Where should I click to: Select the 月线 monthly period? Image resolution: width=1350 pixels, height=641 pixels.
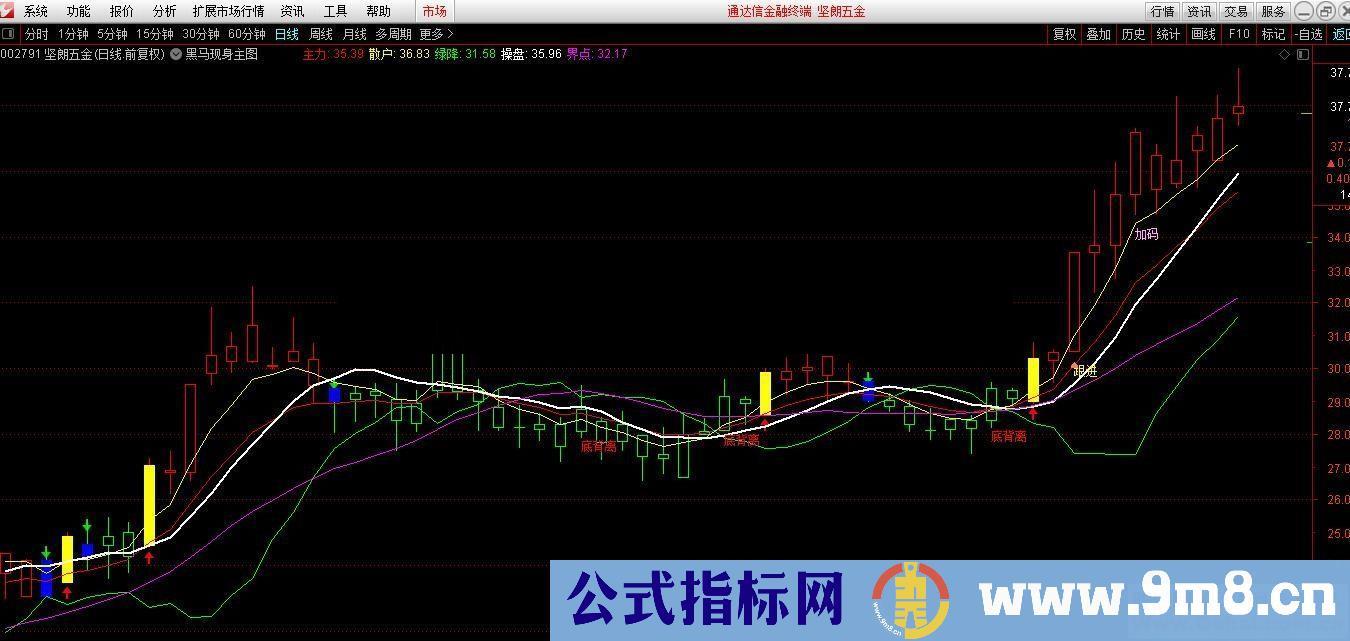point(354,34)
